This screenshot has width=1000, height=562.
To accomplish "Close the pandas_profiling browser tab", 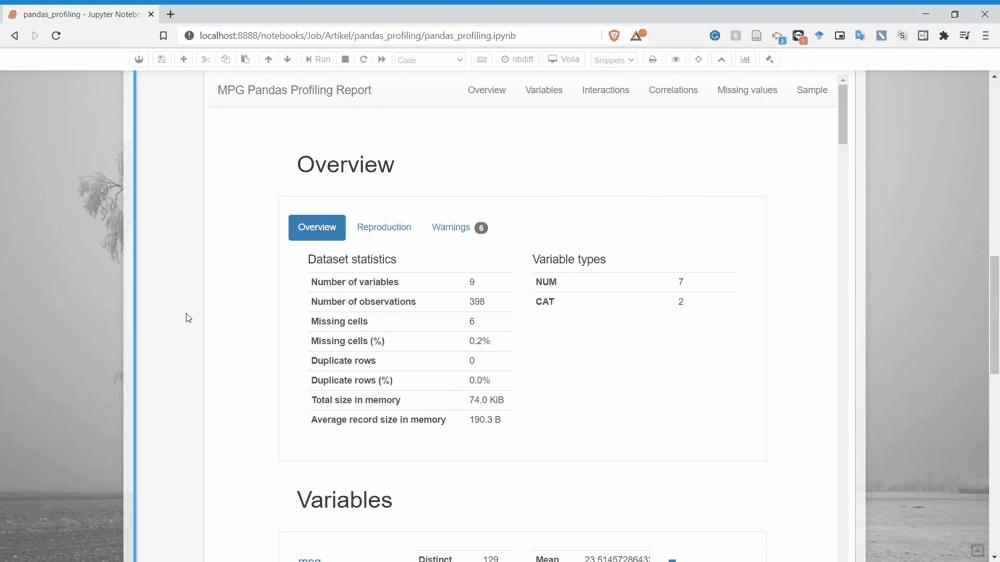I will point(151,14).
